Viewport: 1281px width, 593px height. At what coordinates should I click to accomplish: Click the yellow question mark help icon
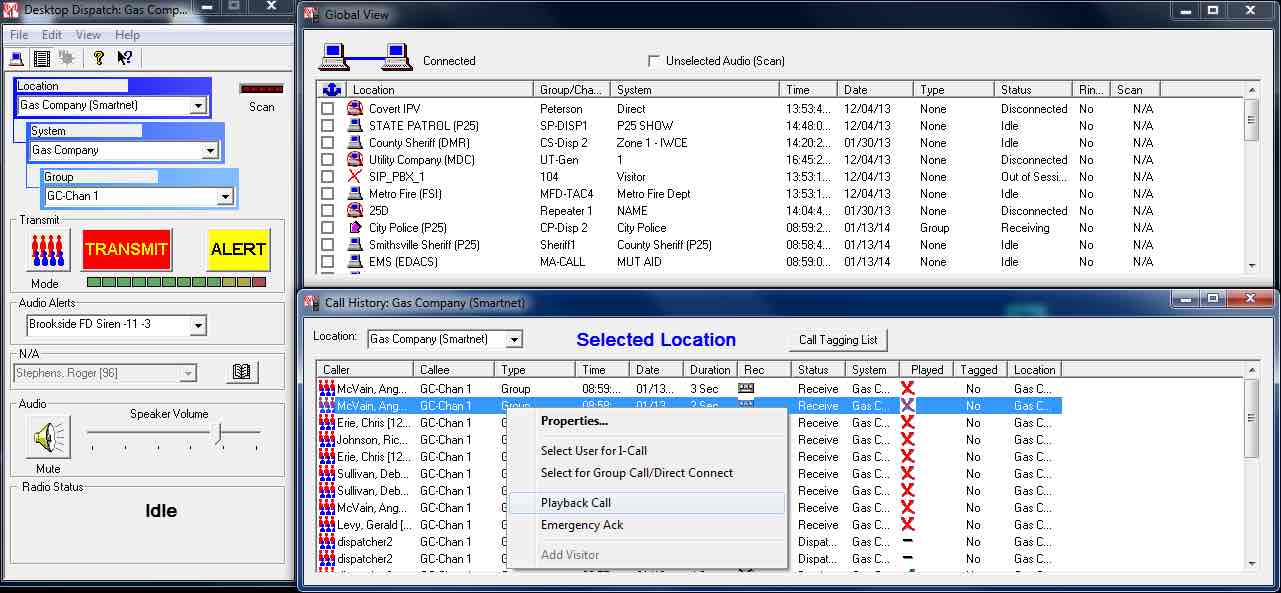coord(98,58)
